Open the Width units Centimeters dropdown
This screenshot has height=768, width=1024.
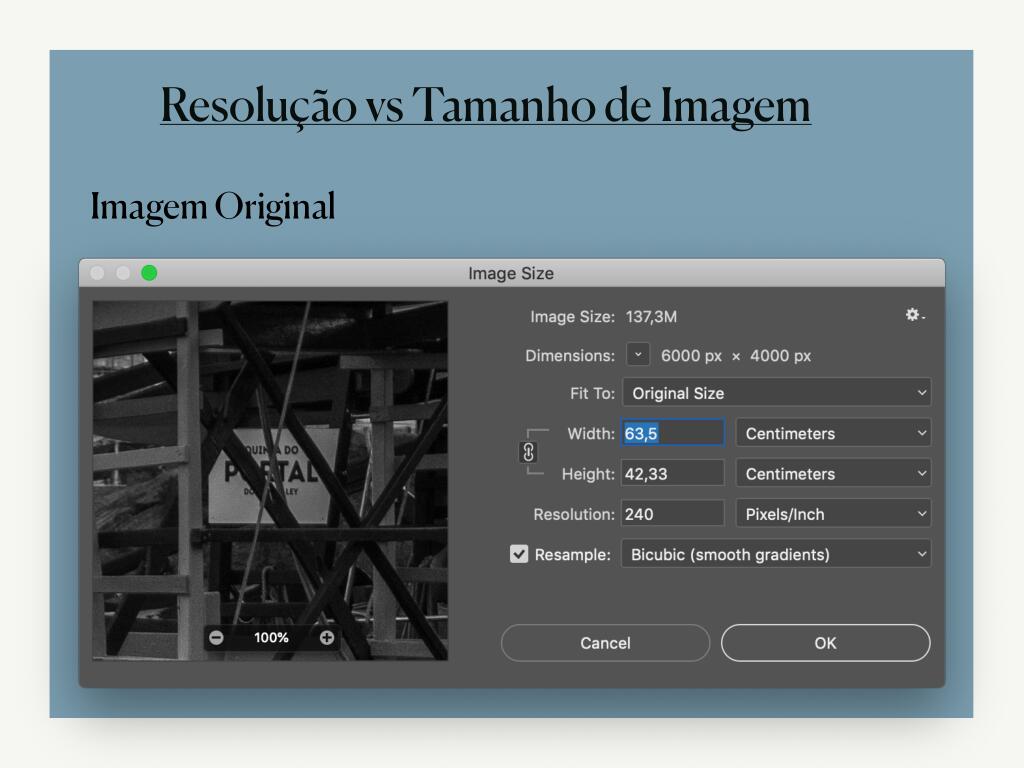coord(833,433)
